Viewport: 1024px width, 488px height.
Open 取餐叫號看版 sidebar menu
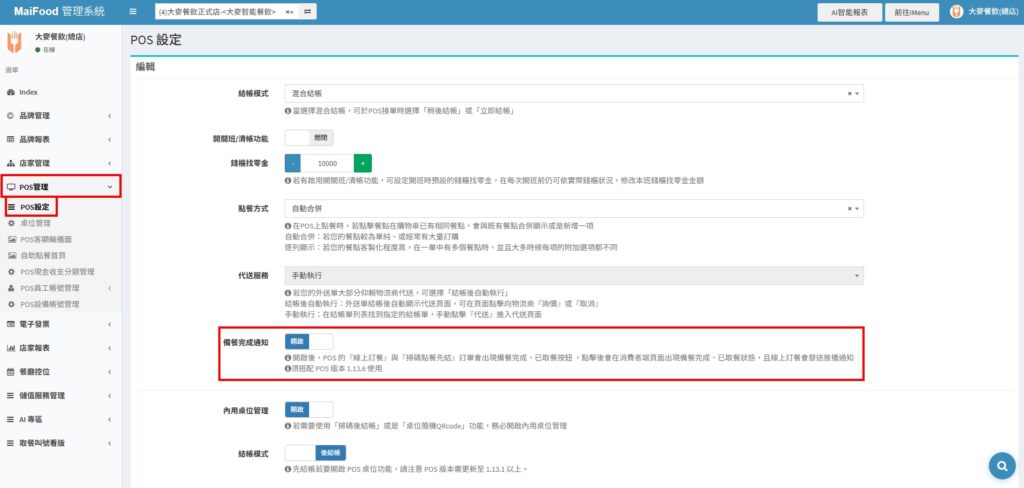pyautogui.click(x=60, y=443)
